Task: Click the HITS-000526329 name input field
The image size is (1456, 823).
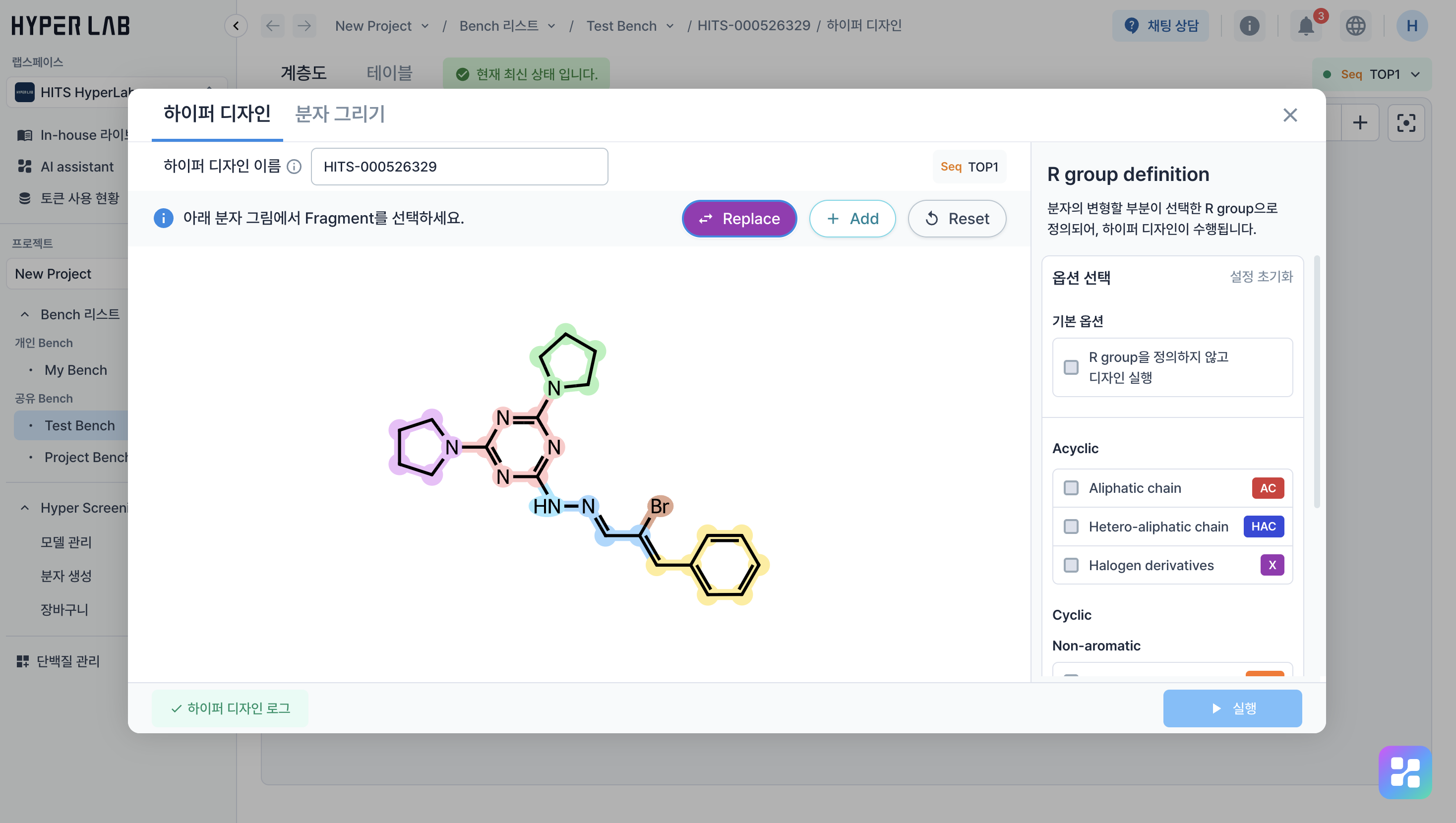Action: click(459, 167)
